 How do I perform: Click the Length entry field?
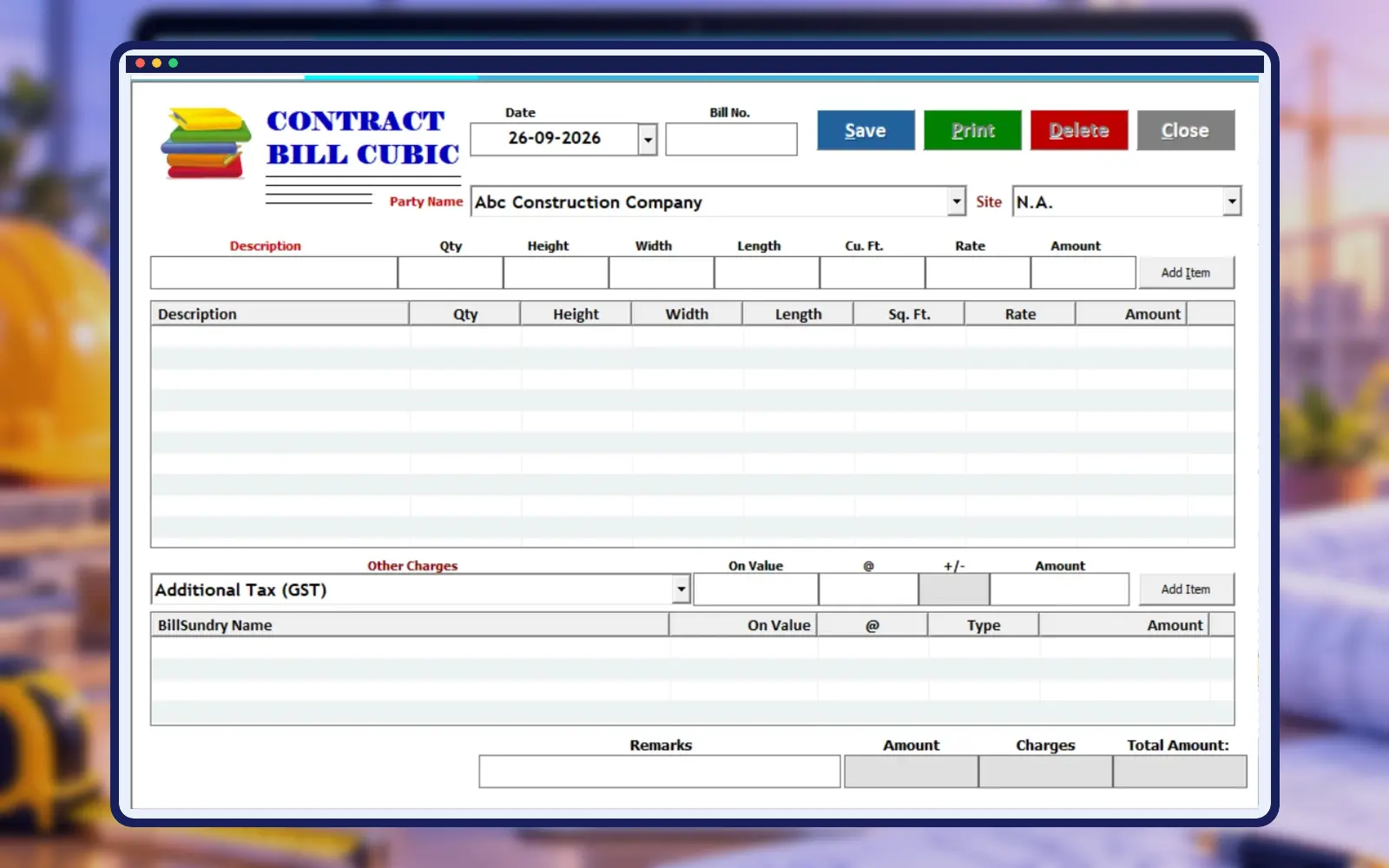click(x=767, y=273)
